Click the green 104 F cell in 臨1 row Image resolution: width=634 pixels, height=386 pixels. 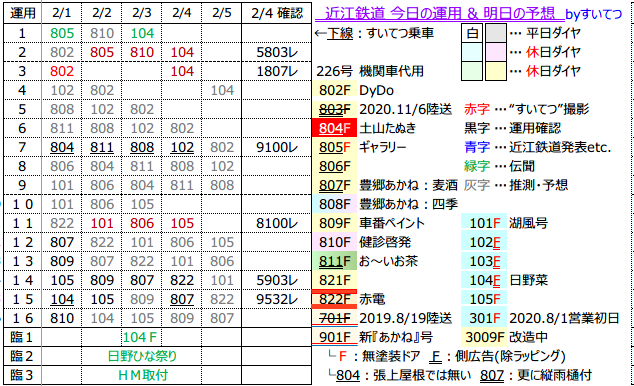tap(142, 337)
